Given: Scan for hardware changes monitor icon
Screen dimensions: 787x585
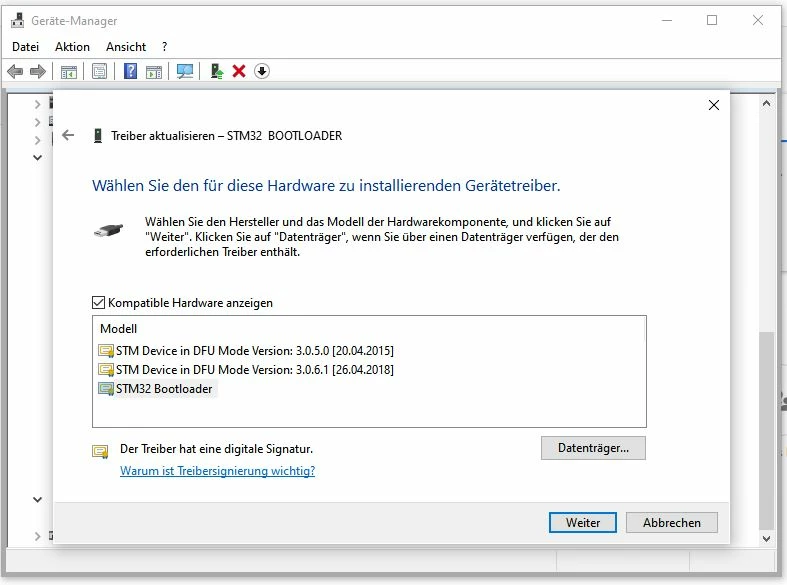Looking at the screenshot, I should 185,71.
